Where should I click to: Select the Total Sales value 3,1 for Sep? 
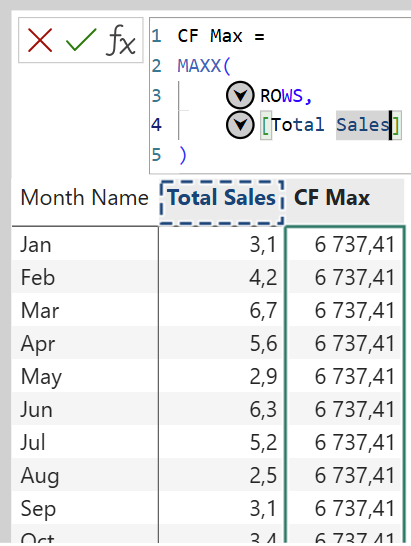pos(263,509)
